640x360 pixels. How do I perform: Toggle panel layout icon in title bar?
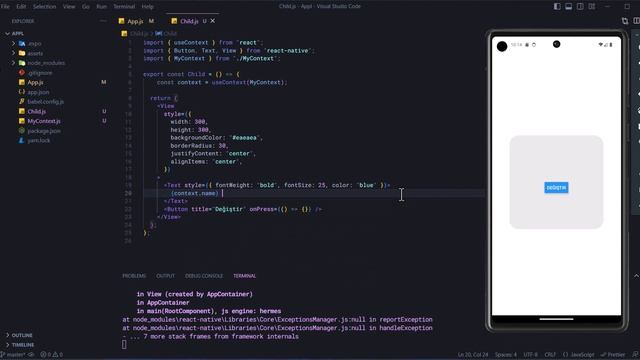569,7
